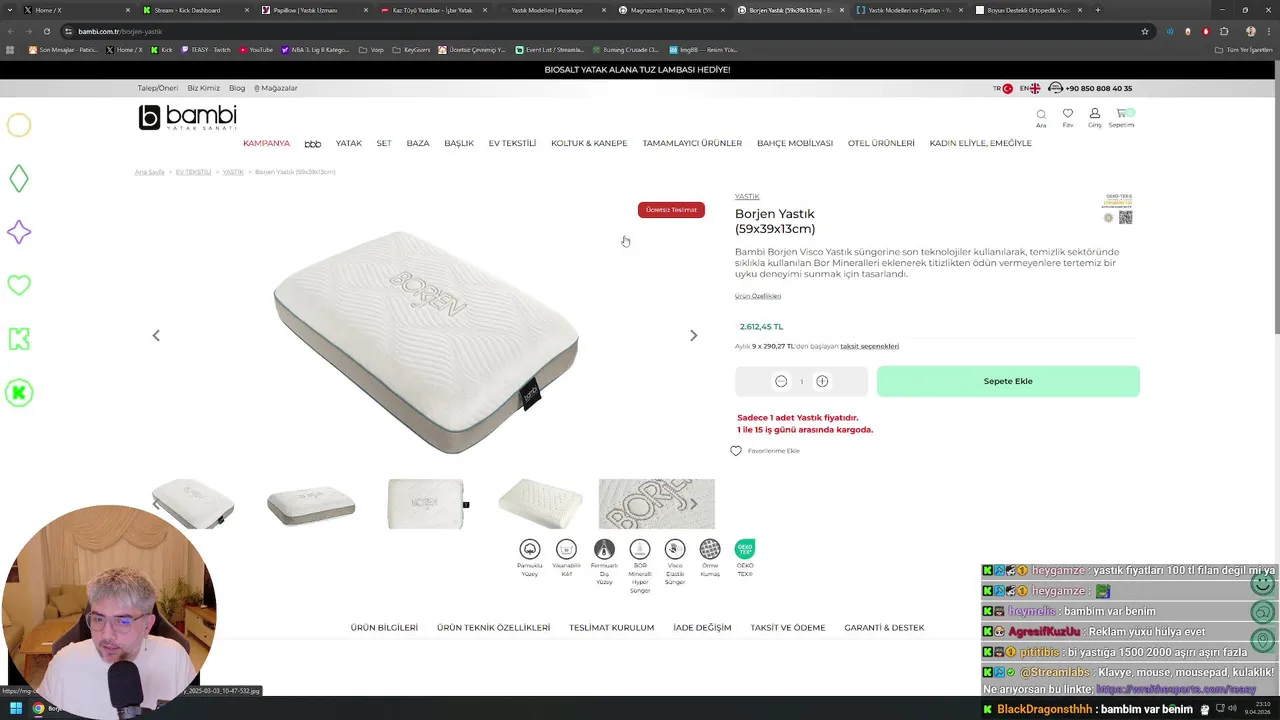Viewport: 1280px width, 720px height.
Task: Reload the page in the browser
Action: coord(46,31)
